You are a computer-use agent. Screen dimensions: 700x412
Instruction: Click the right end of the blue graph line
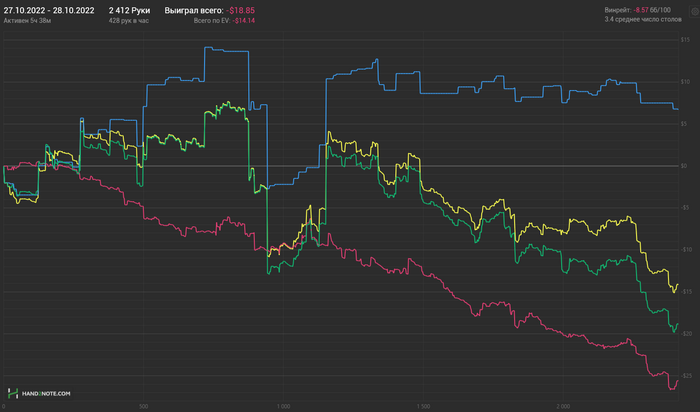pos(677,108)
